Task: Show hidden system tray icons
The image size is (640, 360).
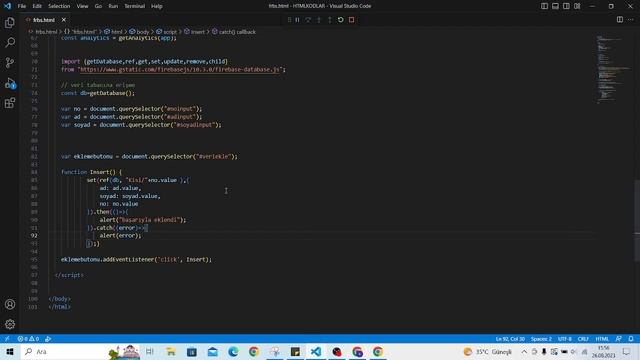Action: point(524,351)
